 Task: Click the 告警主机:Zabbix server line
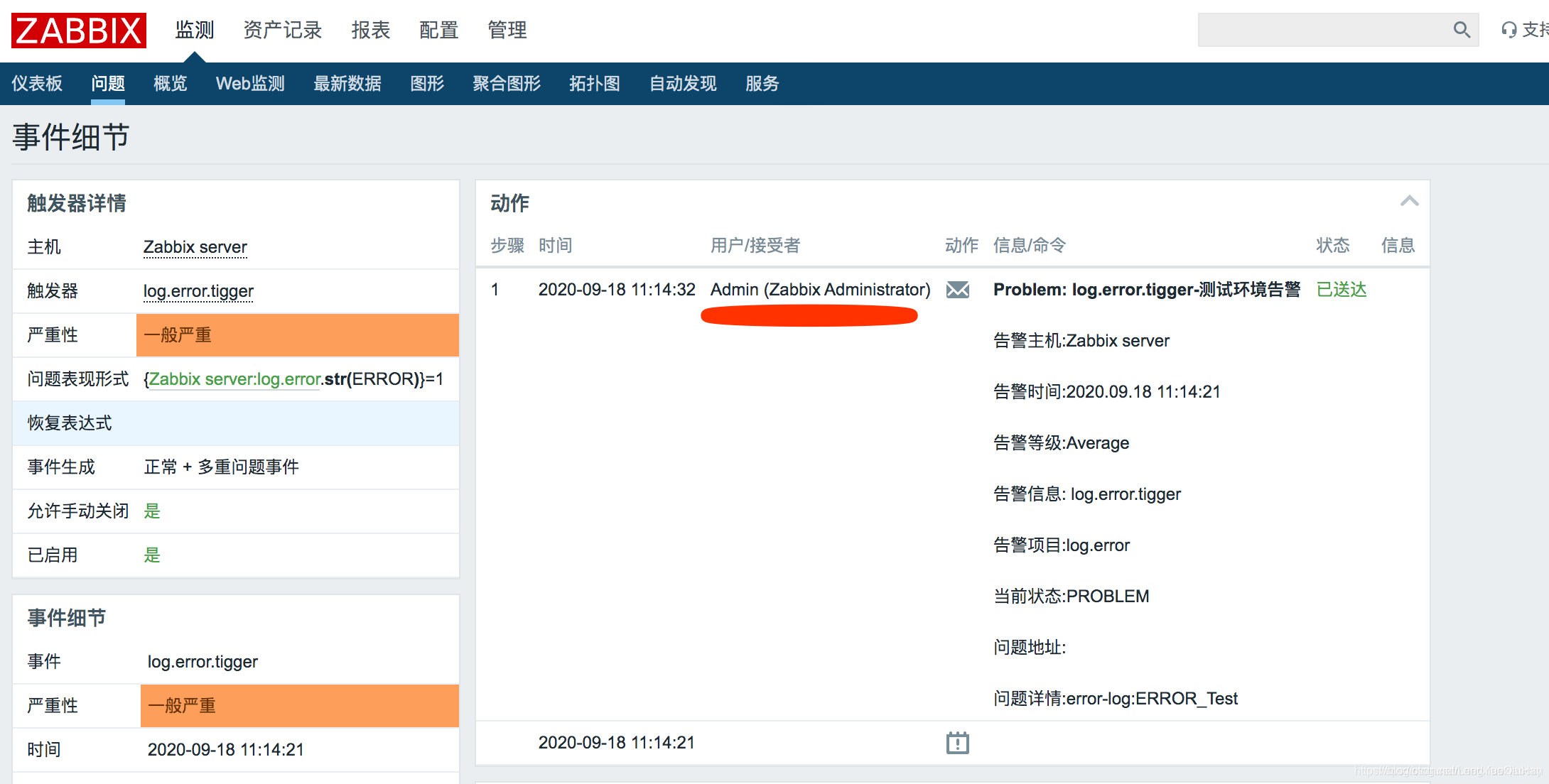click(x=1081, y=341)
